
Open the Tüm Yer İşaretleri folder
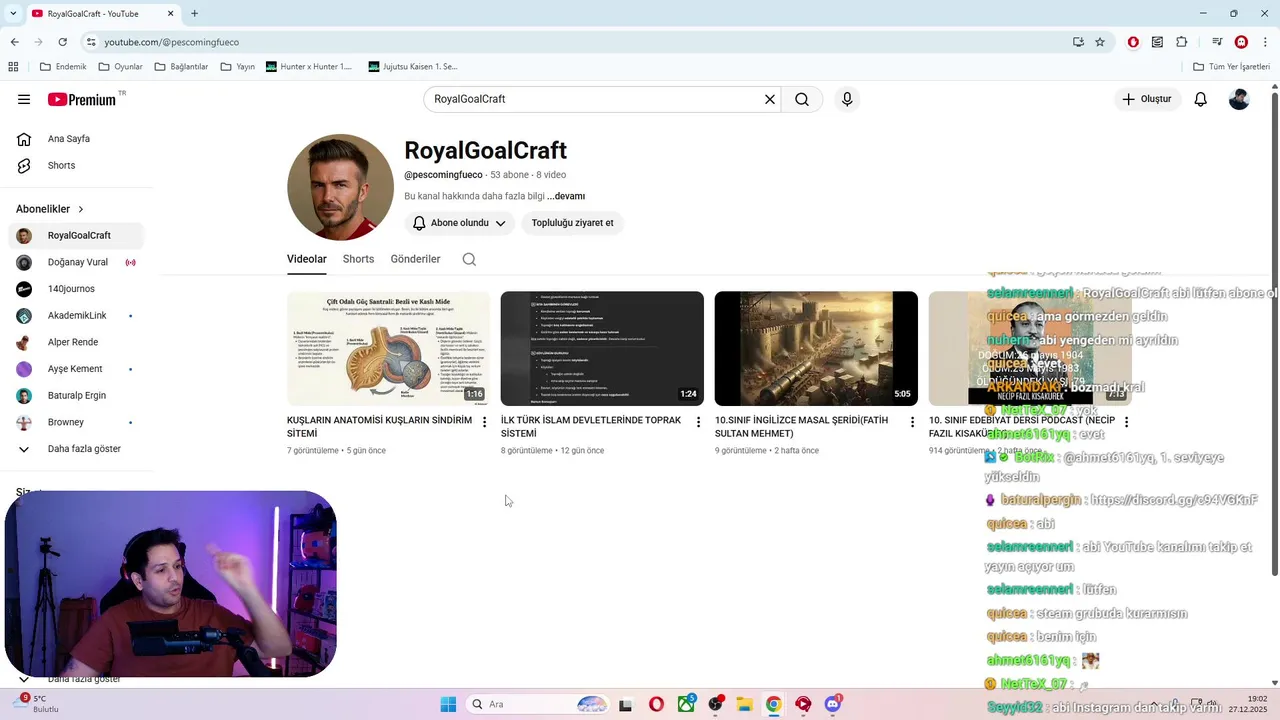point(1232,67)
